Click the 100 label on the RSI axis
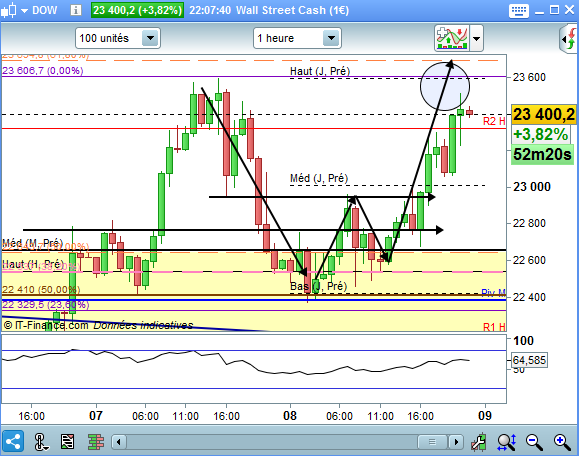 point(523,340)
